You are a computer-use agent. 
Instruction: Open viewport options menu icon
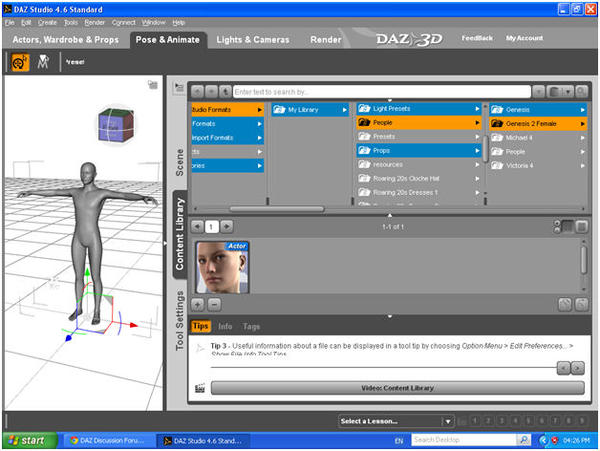coord(153,85)
